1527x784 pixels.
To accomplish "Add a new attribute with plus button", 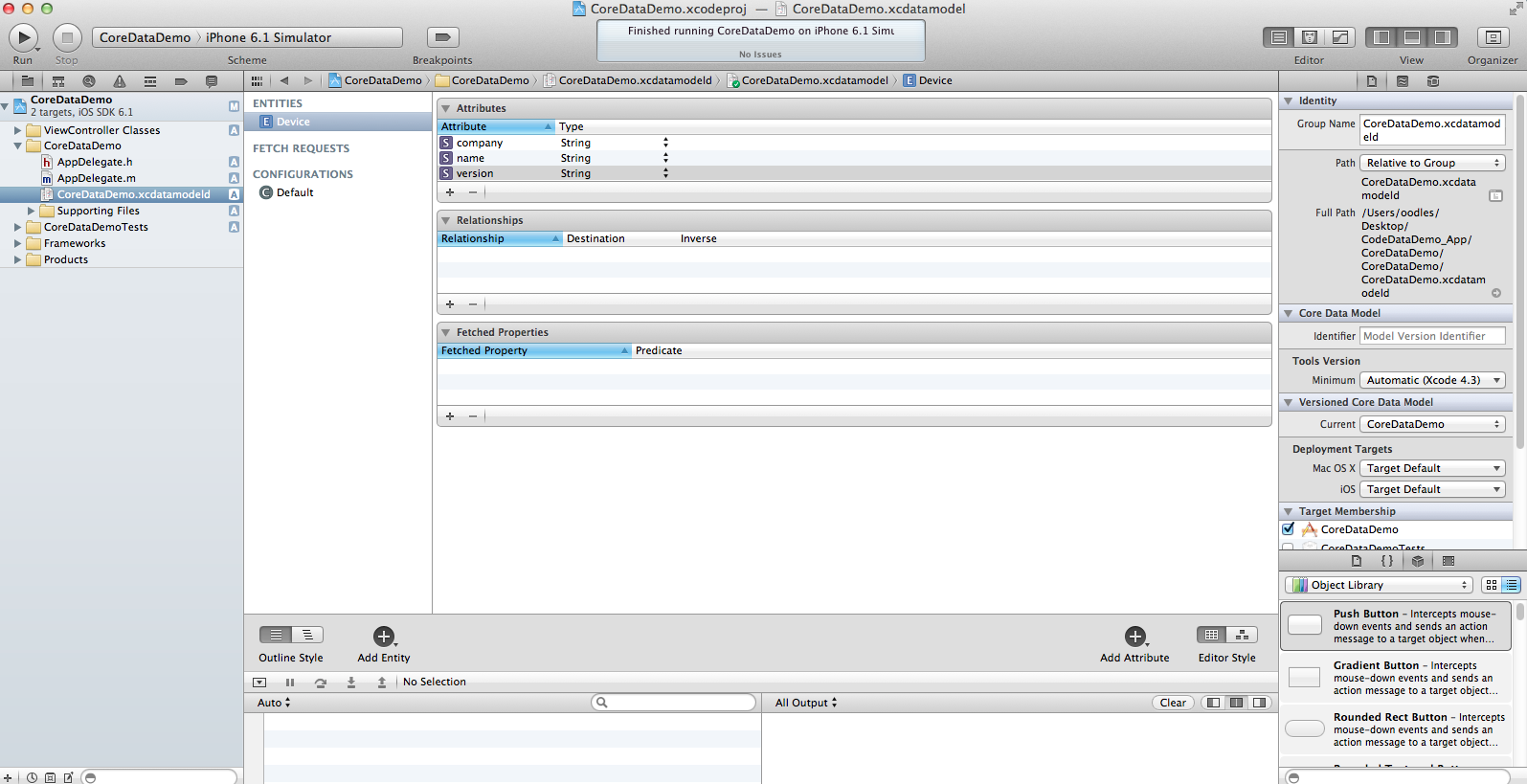I will pyautogui.click(x=450, y=192).
